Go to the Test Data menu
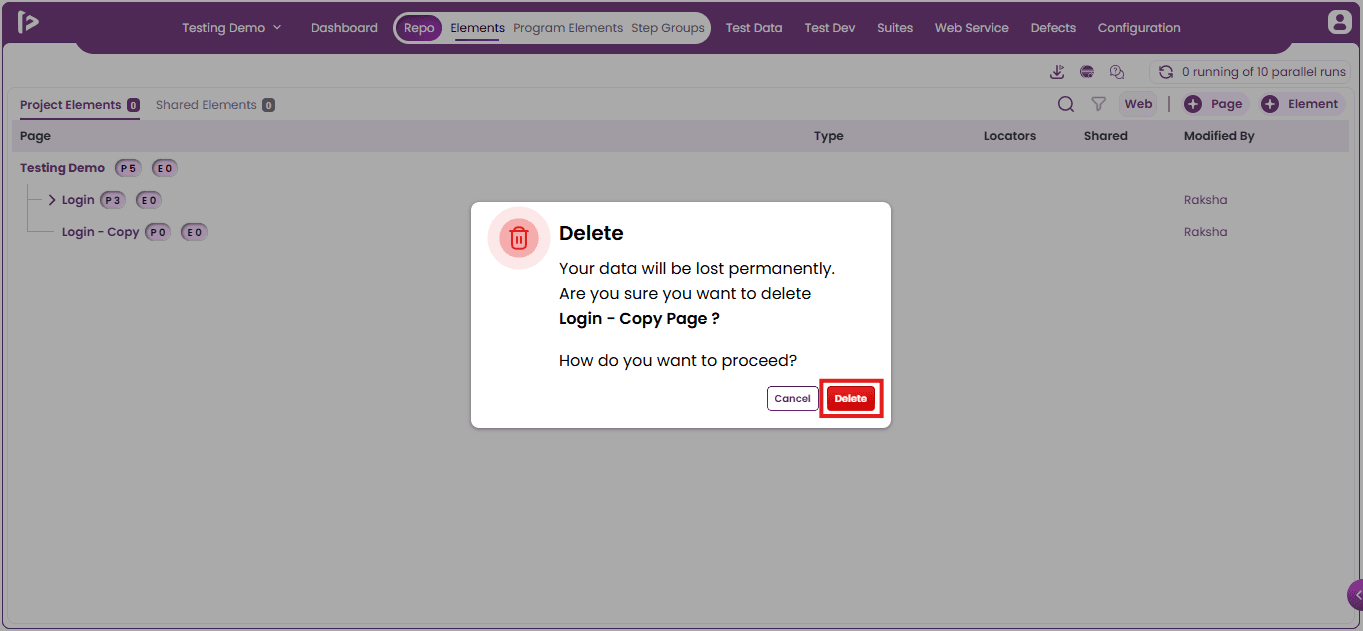Screen dimensions: 1363x631 pyautogui.click(x=754, y=28)
